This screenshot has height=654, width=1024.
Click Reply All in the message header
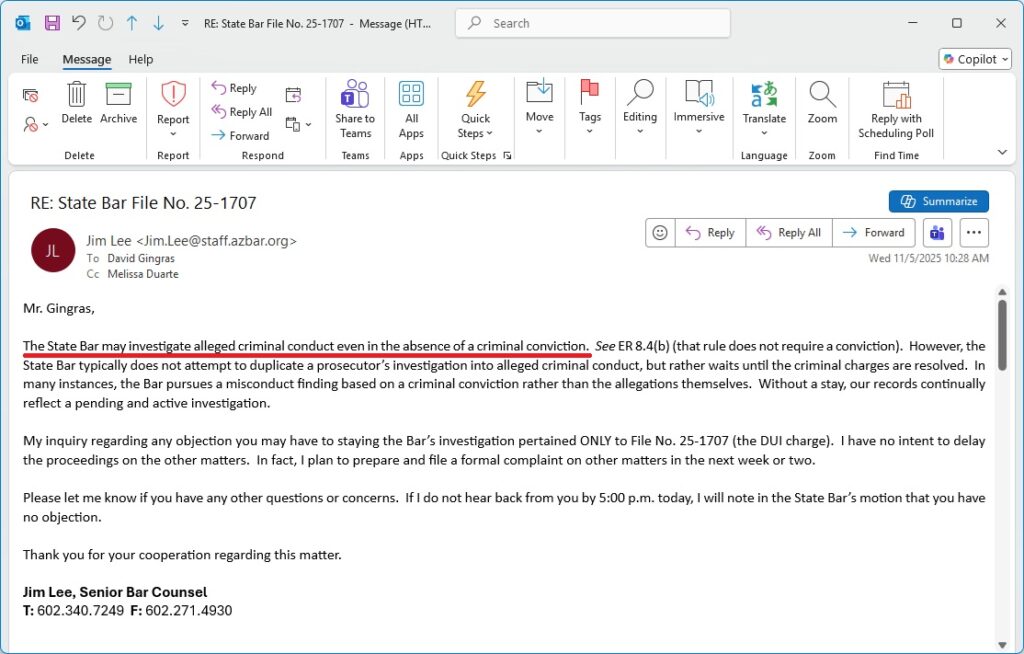788,232
